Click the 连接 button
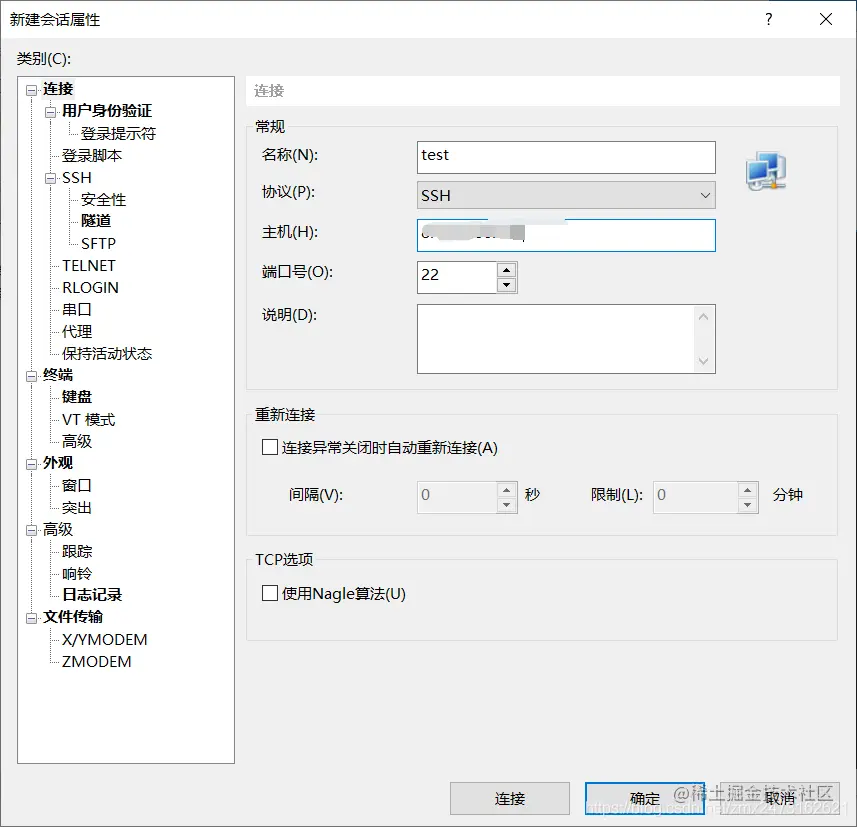Screen dimensions: 857x827 tap(510, 798)
